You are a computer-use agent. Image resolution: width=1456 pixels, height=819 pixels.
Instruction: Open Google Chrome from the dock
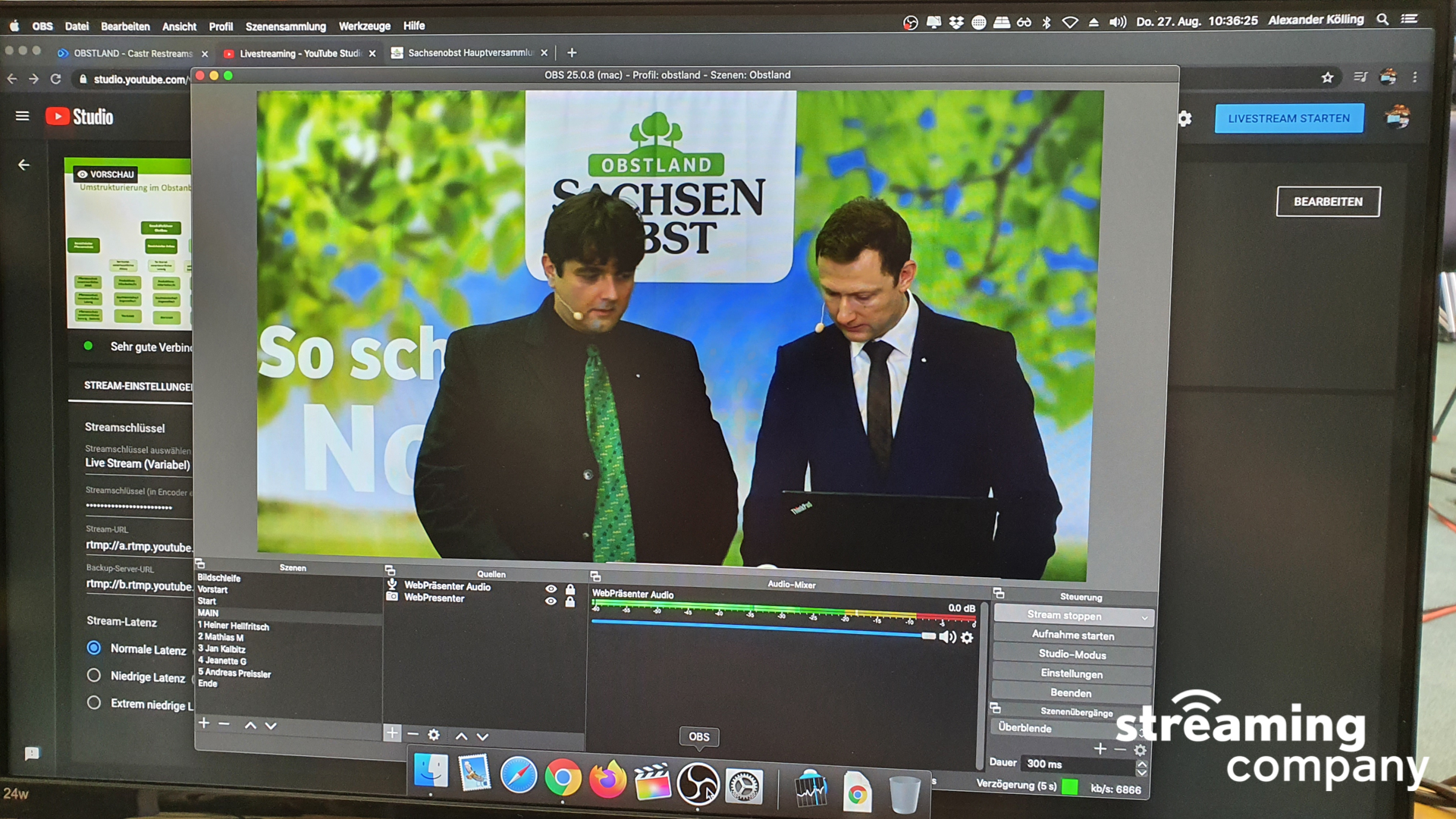563,778
